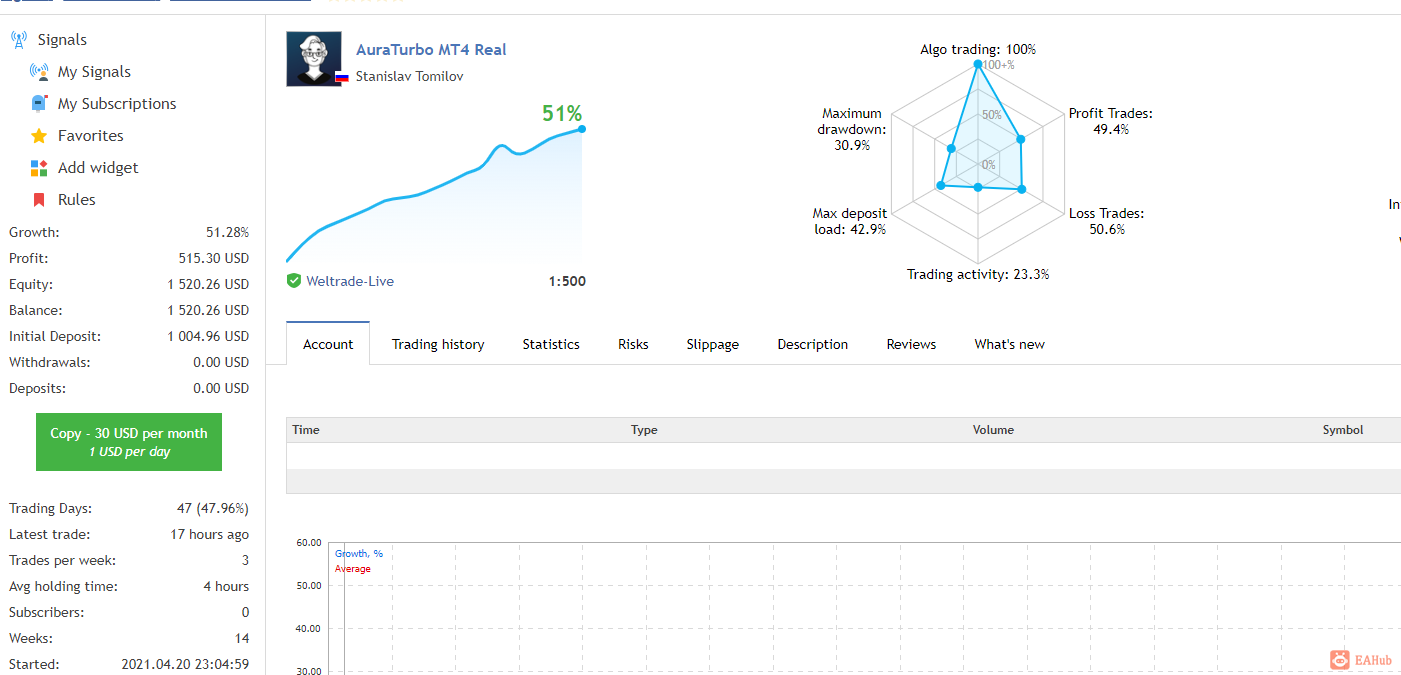Click the signal author avatar image
The width and height of the screenshot is (1401, 675).
click(314, 59)
